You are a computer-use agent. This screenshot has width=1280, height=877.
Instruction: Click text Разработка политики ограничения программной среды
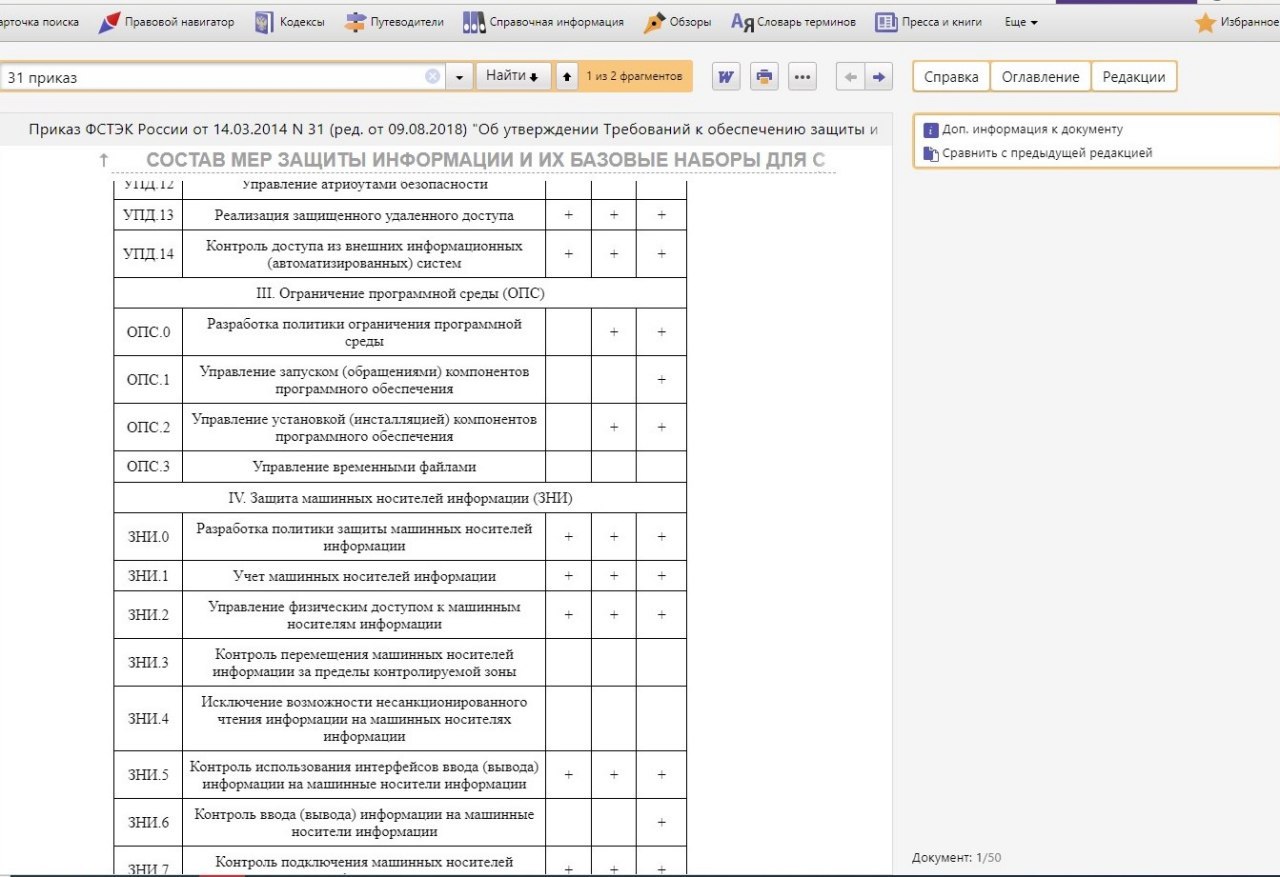point(364,332)
